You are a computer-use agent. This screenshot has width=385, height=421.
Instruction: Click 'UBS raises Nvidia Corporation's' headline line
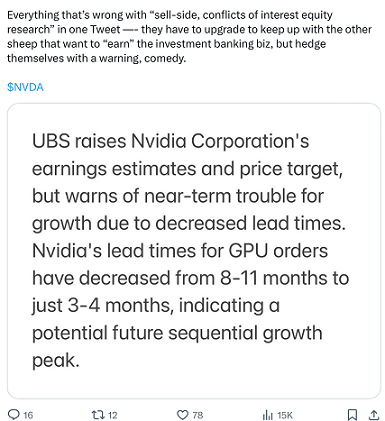click(170, 141)
